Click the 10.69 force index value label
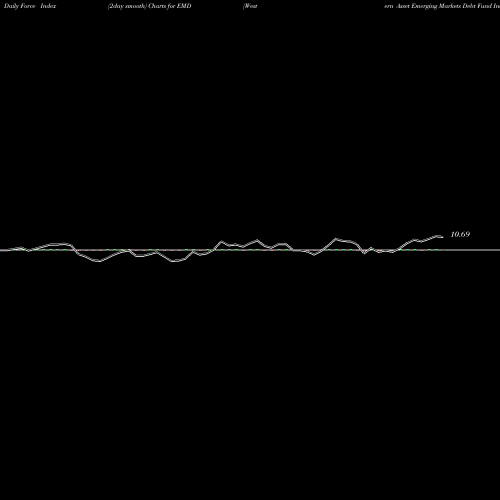 (460, 234)
